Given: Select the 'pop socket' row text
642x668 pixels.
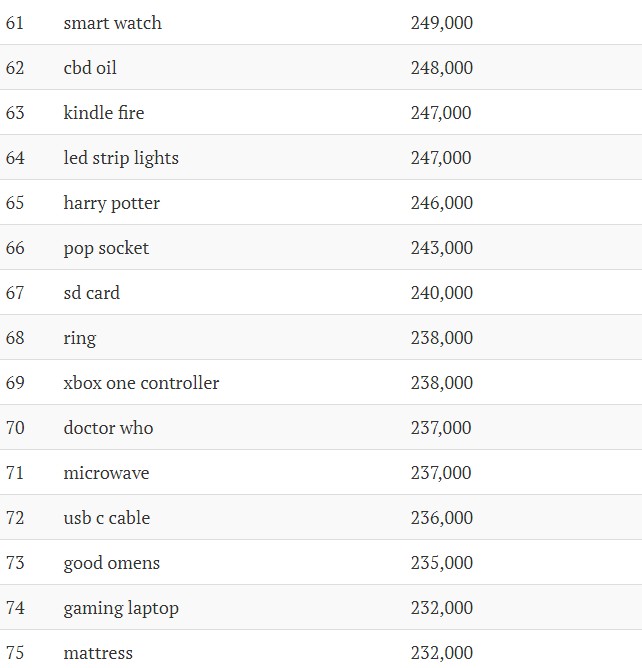Looking at the screenshot, I should point(106,248).
